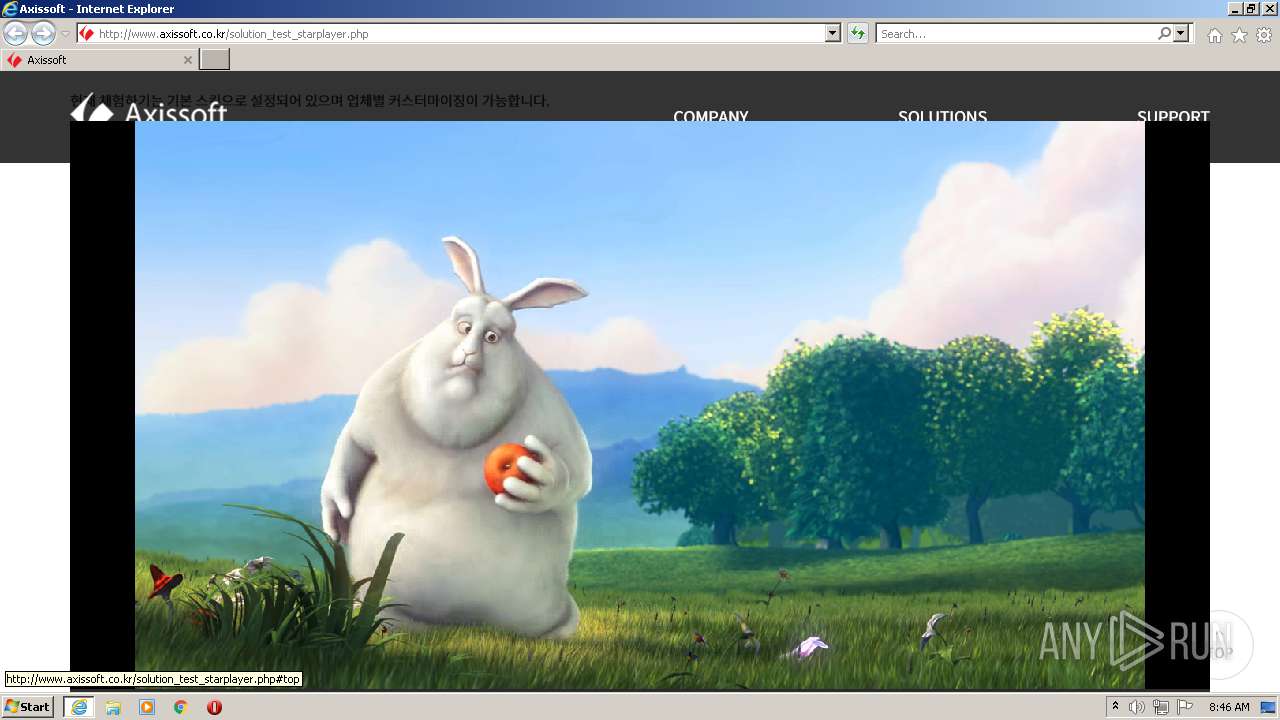Open the search provider dropdown
The height and width of the screenshot is (720, 1280).
tap(1181, 34)
